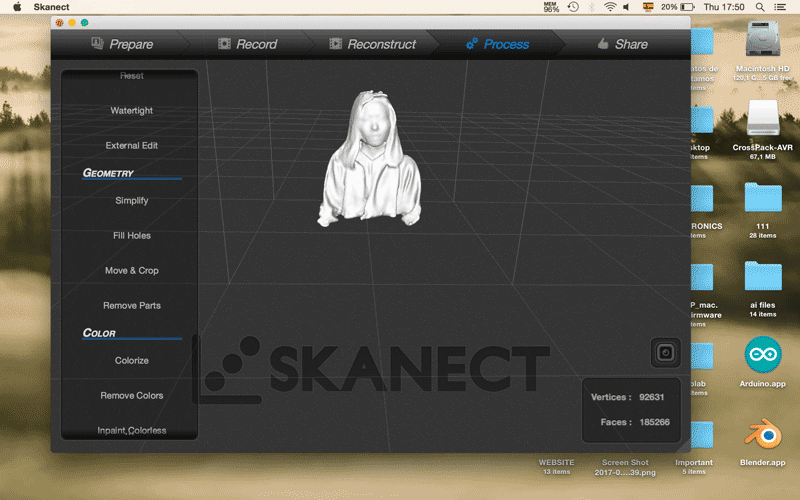Go to the Reconstruct tab
This screenshot has width=800, height=500.
(372, 44)
